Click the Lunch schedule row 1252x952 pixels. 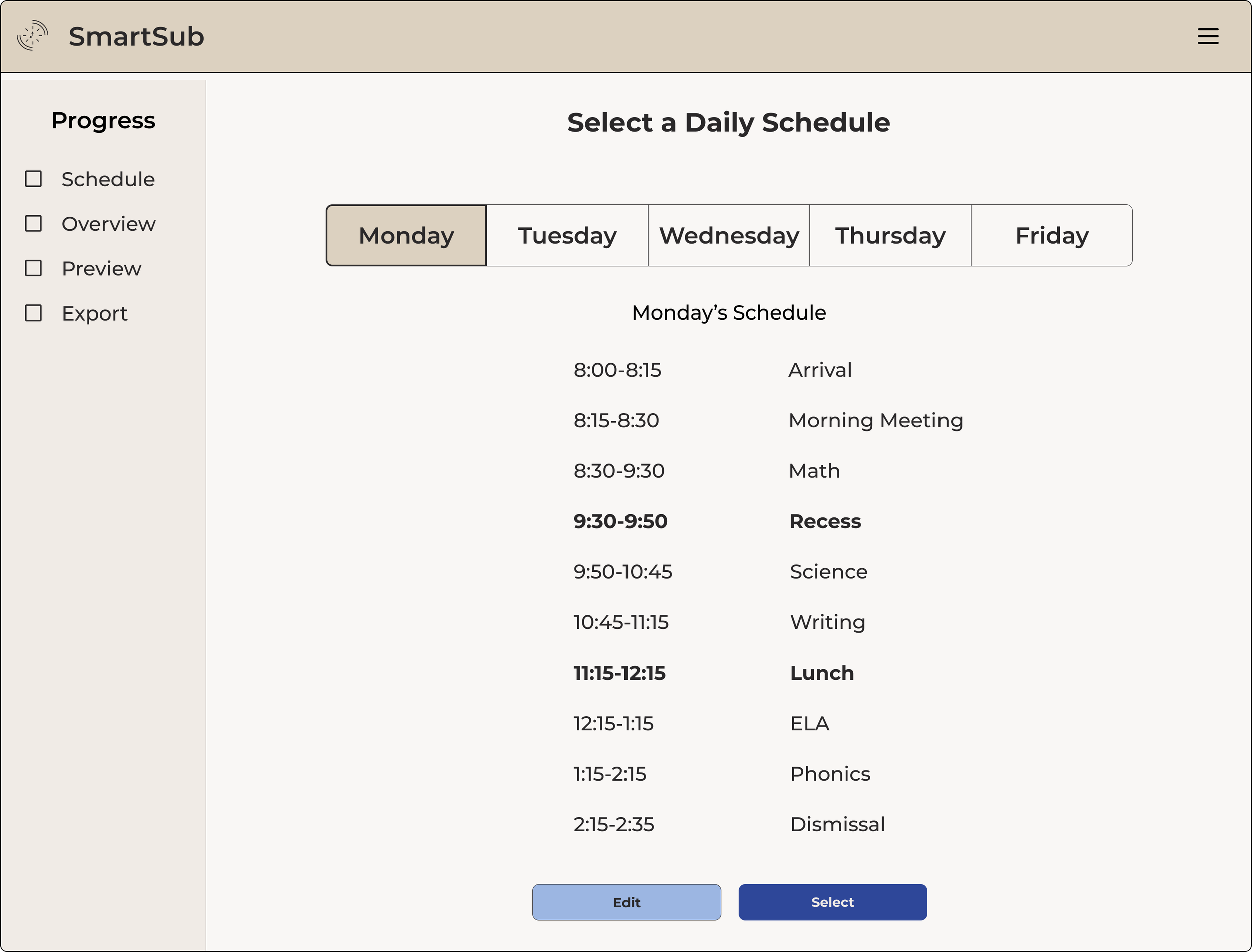tap(821, 673)
